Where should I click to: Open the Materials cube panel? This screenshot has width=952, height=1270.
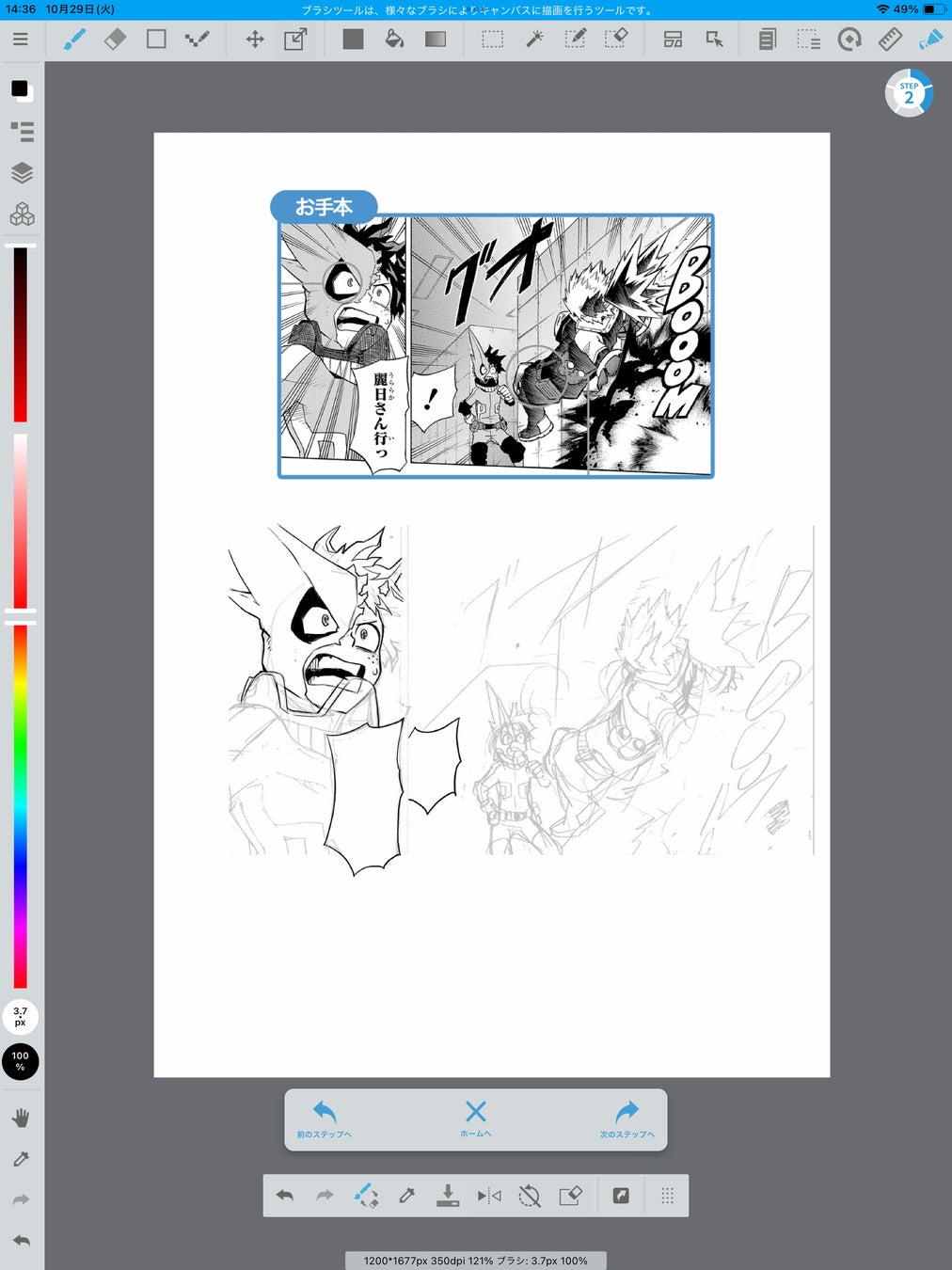(22, 214)
